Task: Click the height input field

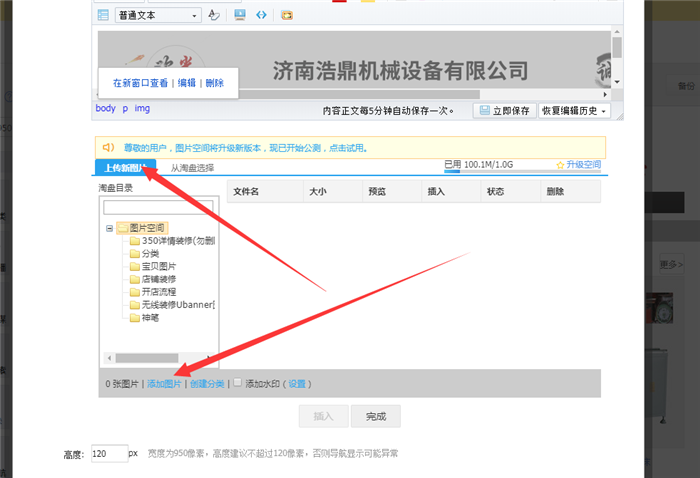Action: (x=106, y=453)
